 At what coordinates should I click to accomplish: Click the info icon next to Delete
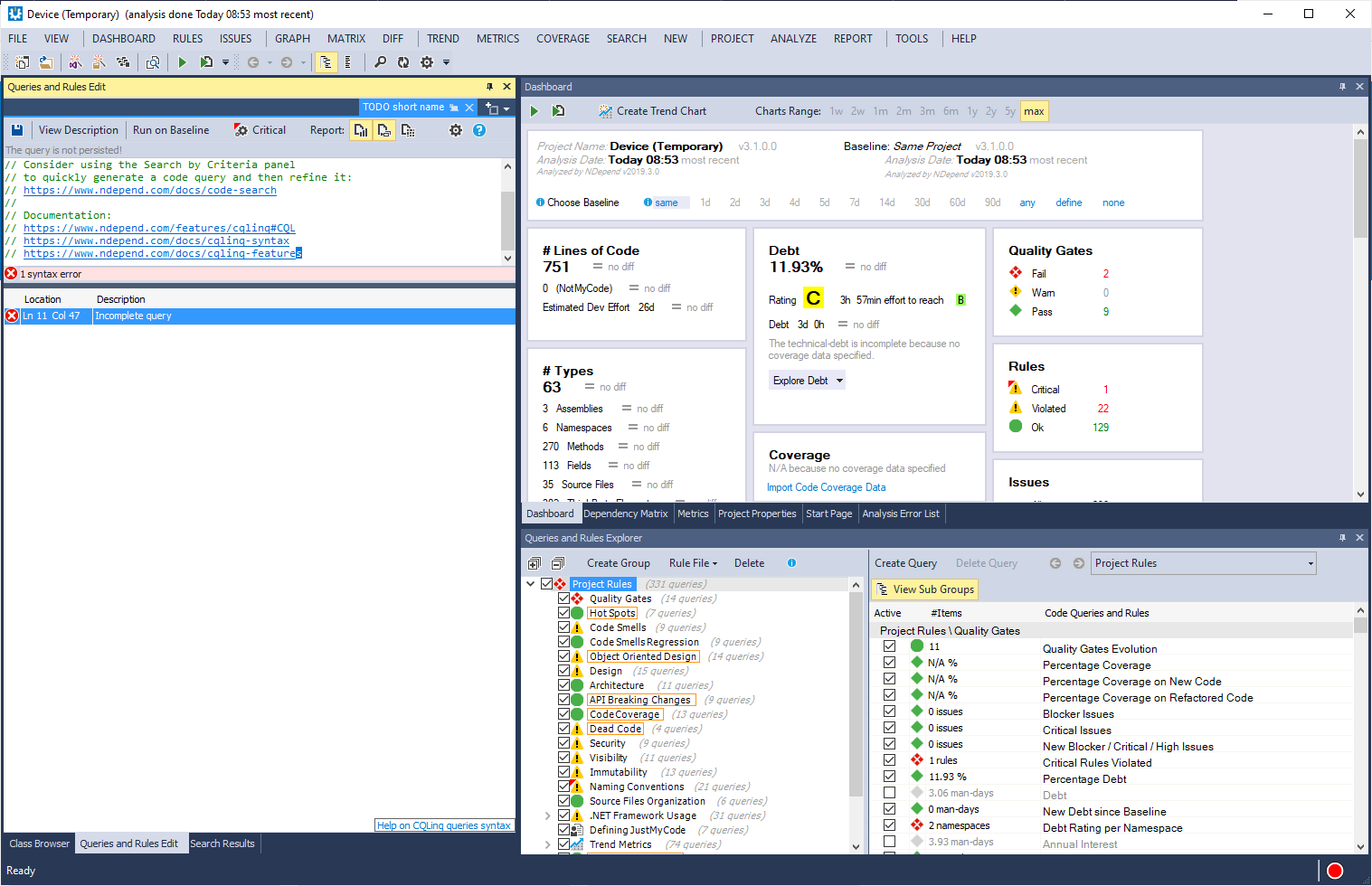pos(791,563)
